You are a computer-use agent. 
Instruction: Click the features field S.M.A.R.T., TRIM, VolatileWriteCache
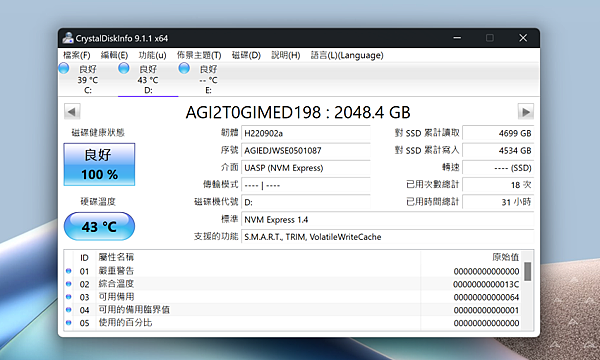pos(388,236)
